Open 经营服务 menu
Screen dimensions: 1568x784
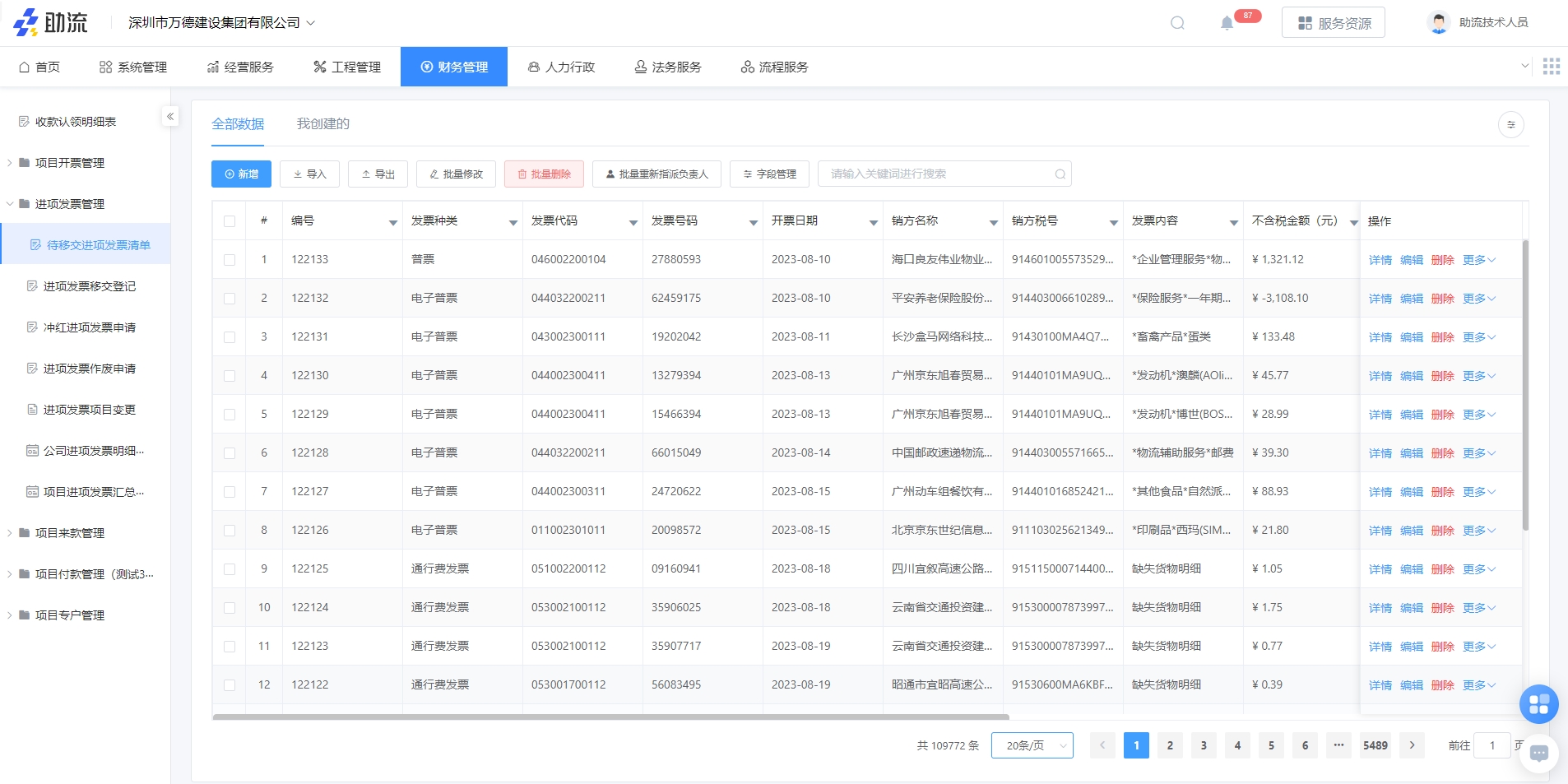click(240, 67)
